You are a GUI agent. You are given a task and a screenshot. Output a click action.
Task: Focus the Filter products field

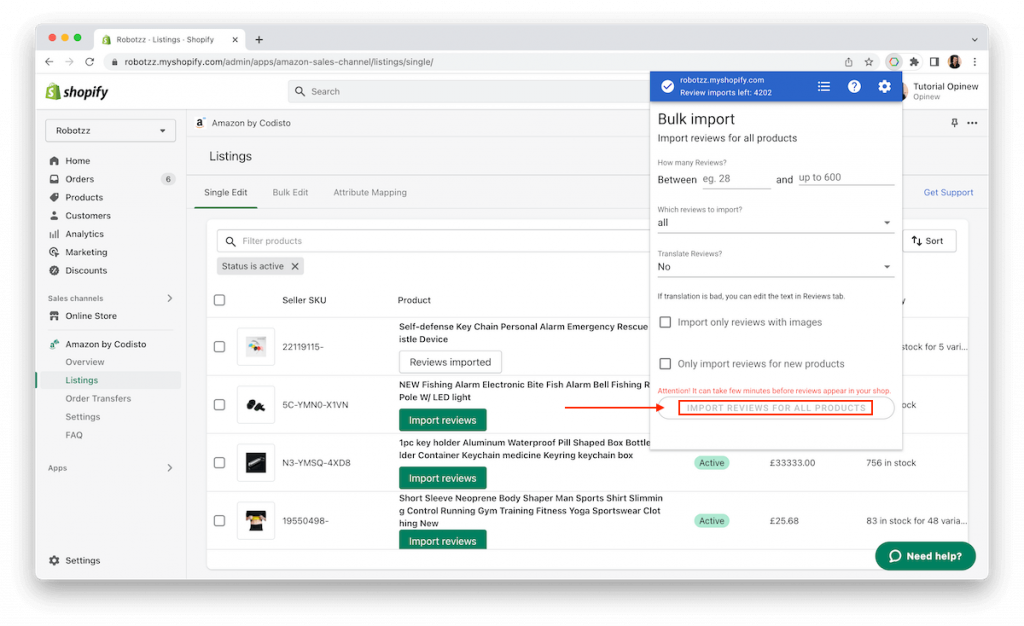pos(433,241)
